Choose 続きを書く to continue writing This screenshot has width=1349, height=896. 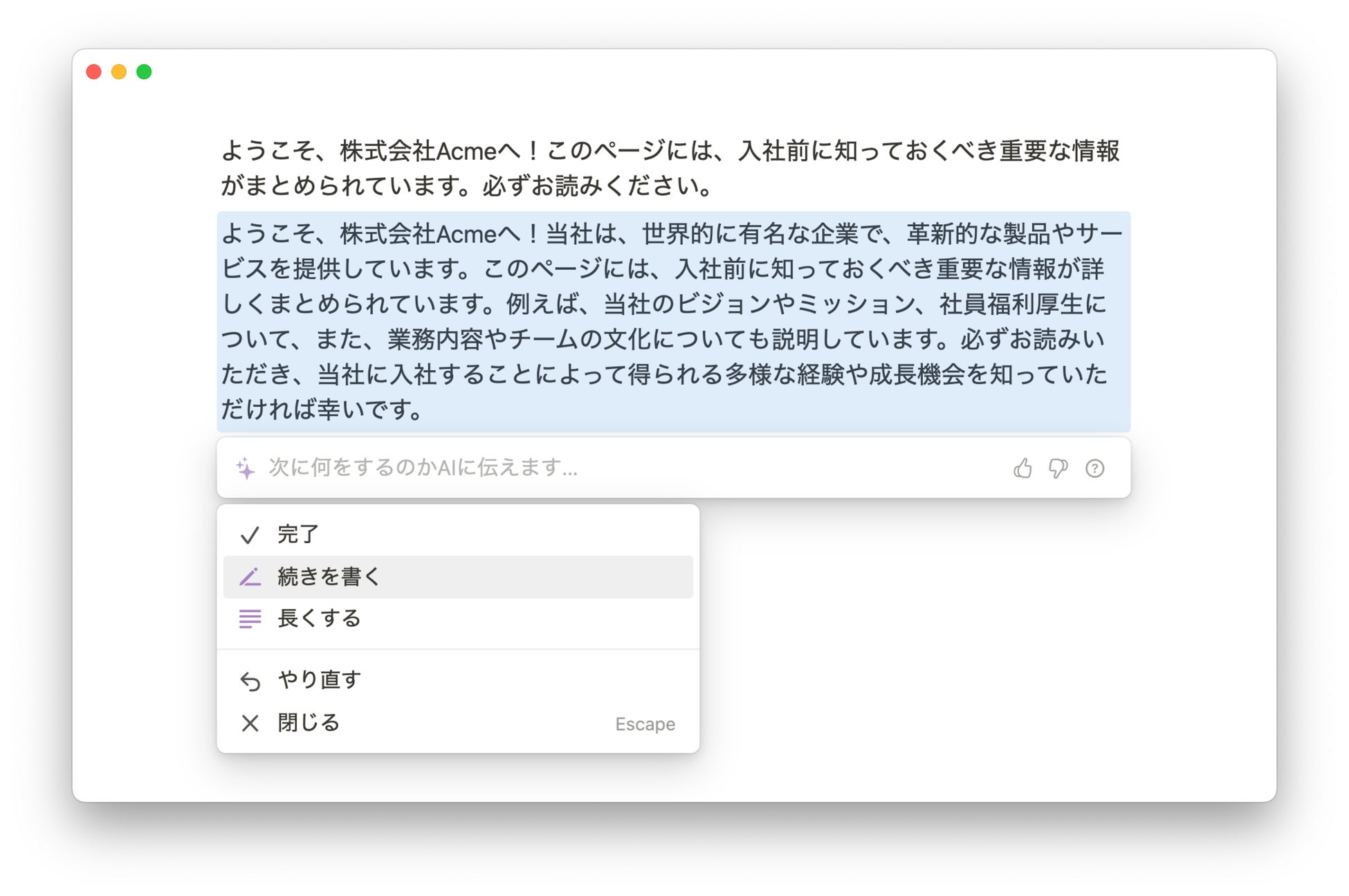coord(329,576)
